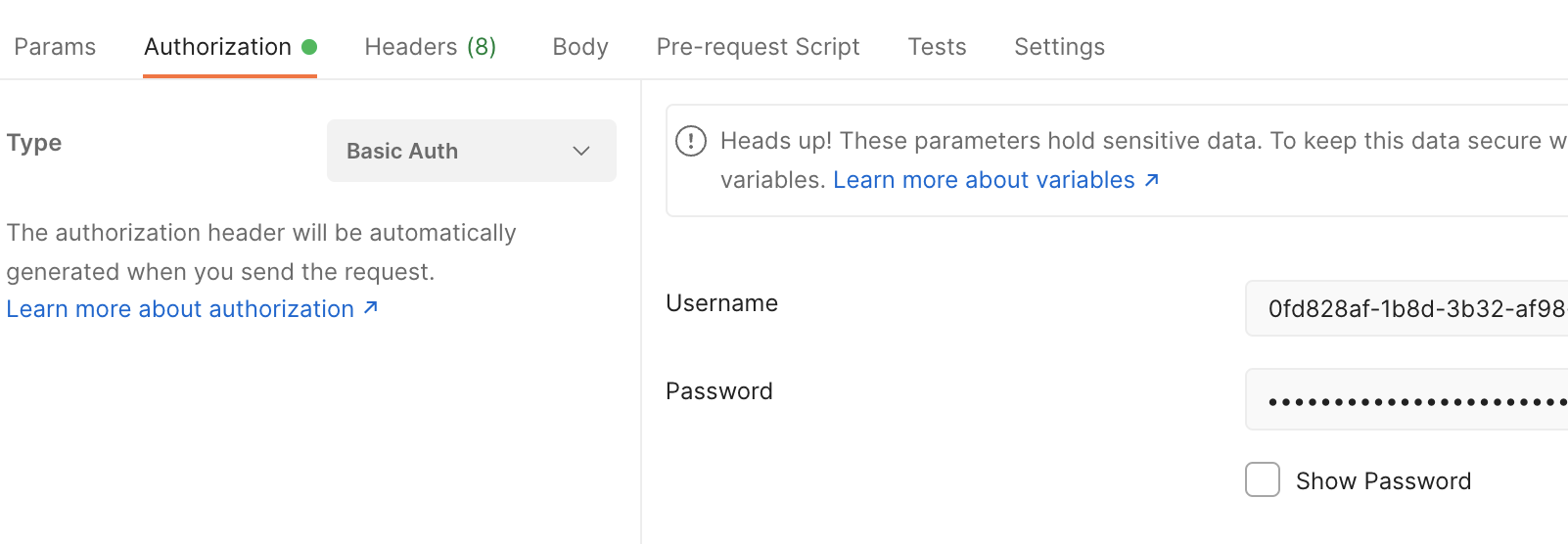
Task: Enable the Show Password checkbox
Action: 1263,480
